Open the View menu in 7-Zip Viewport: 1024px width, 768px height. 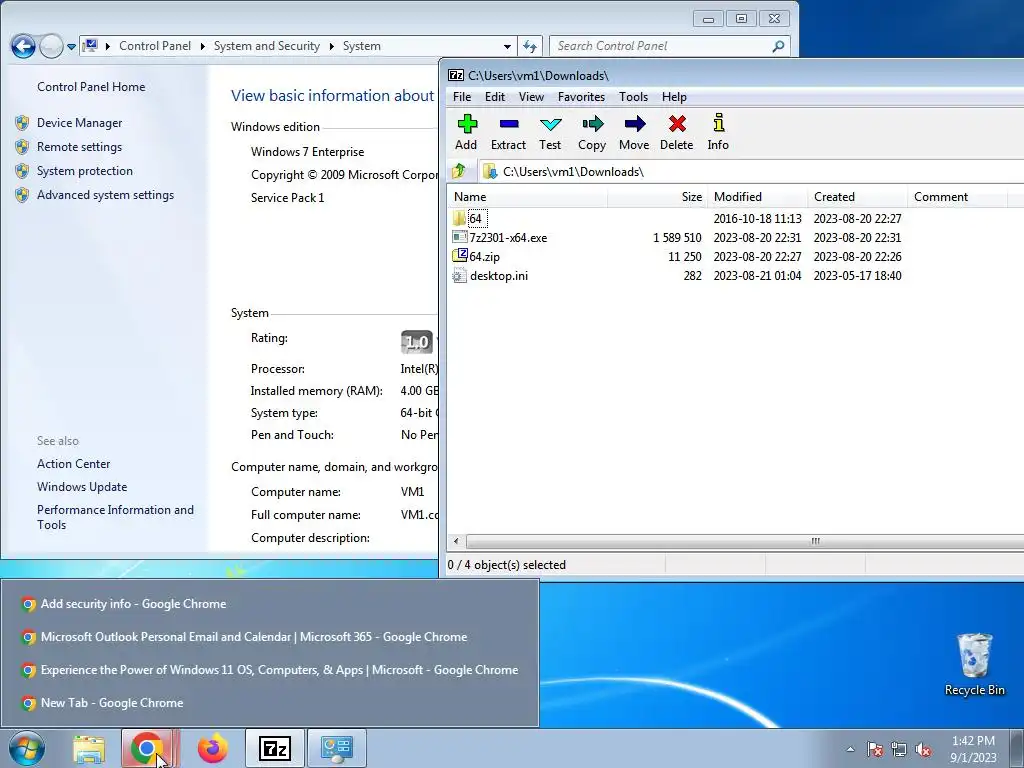click(531, 97)
